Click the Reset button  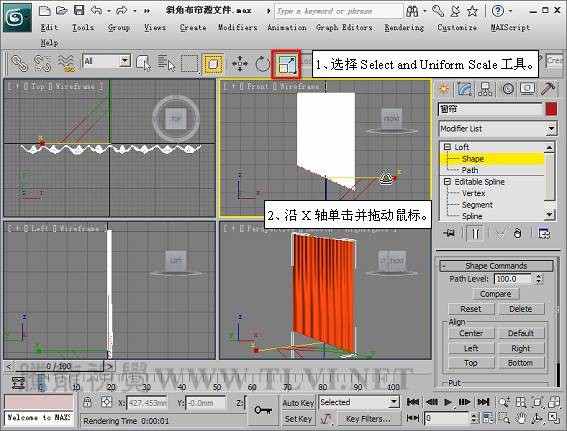[471, 309]
